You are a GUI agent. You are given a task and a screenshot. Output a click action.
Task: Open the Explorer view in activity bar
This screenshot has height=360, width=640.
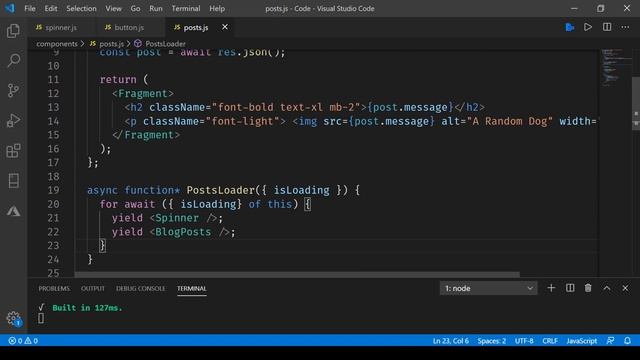(x=13, y=31)
